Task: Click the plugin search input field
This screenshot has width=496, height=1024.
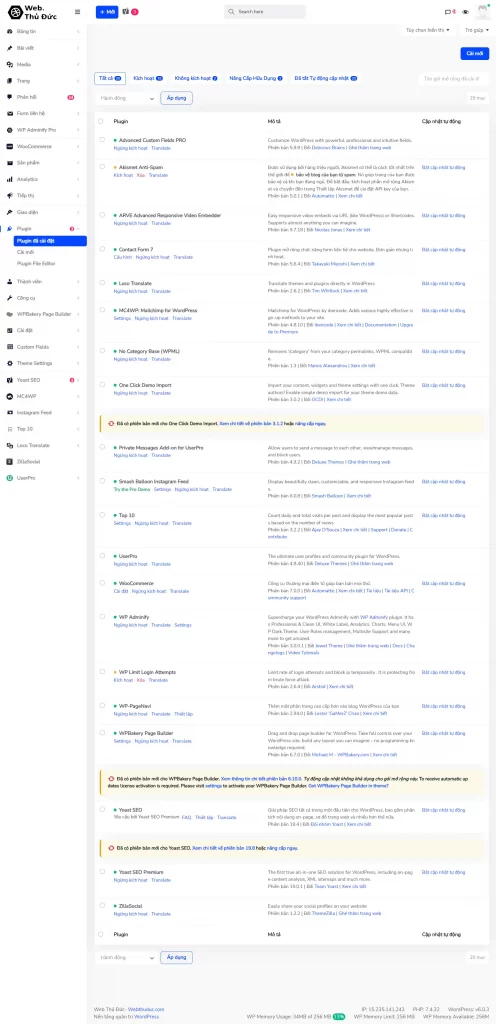Action: (454, 78)
